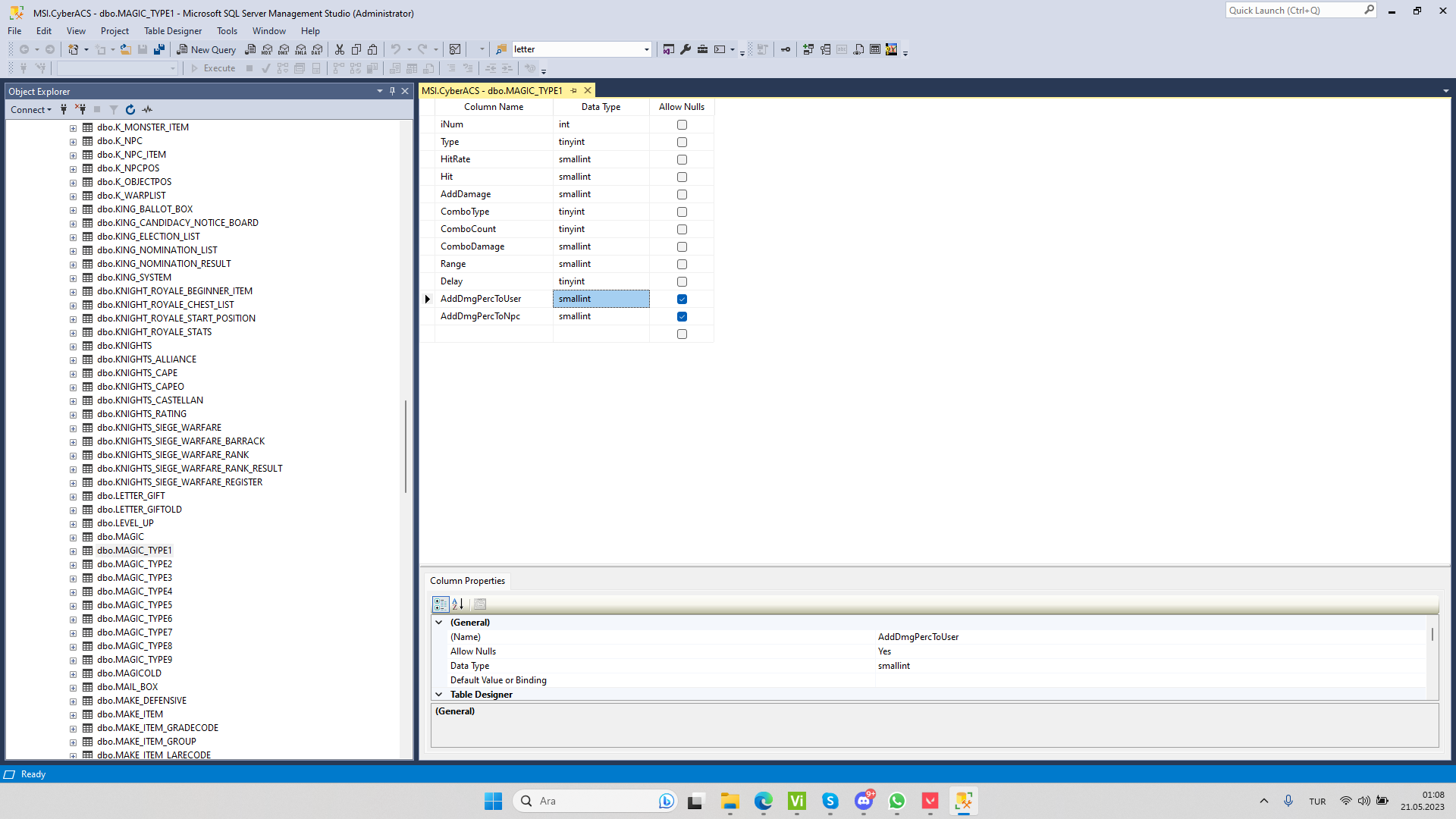Select dbo.MAIL_BOX table in the tree

127,687
